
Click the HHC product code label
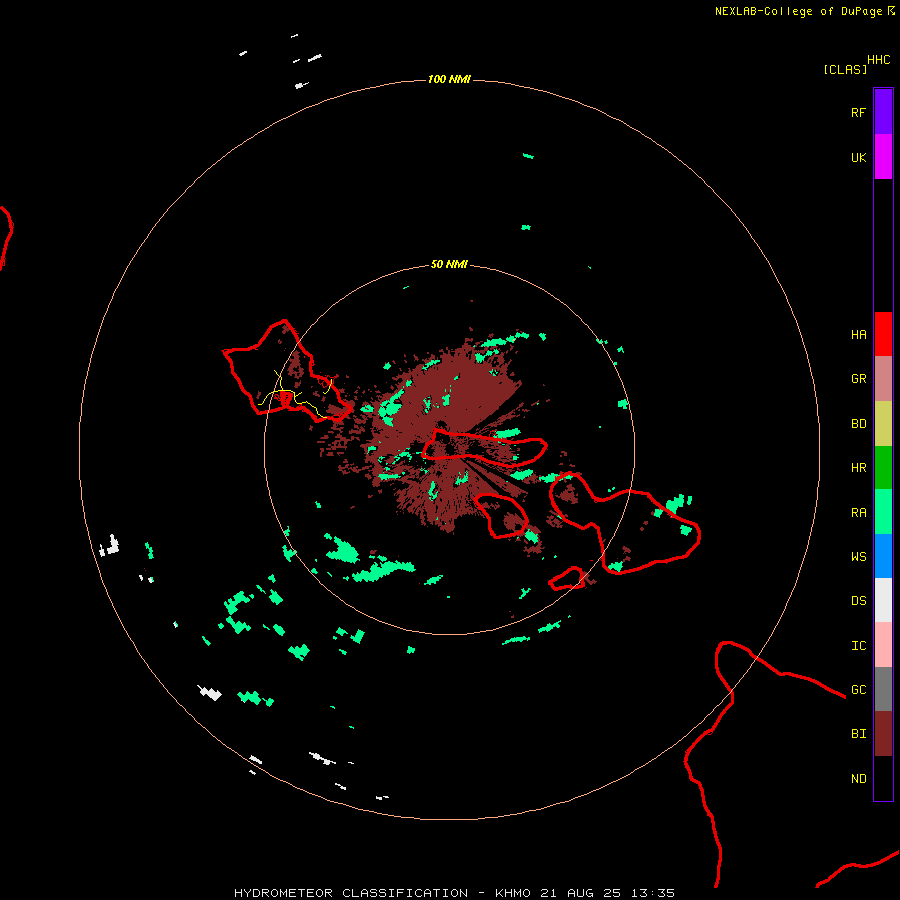pos(878,60)
